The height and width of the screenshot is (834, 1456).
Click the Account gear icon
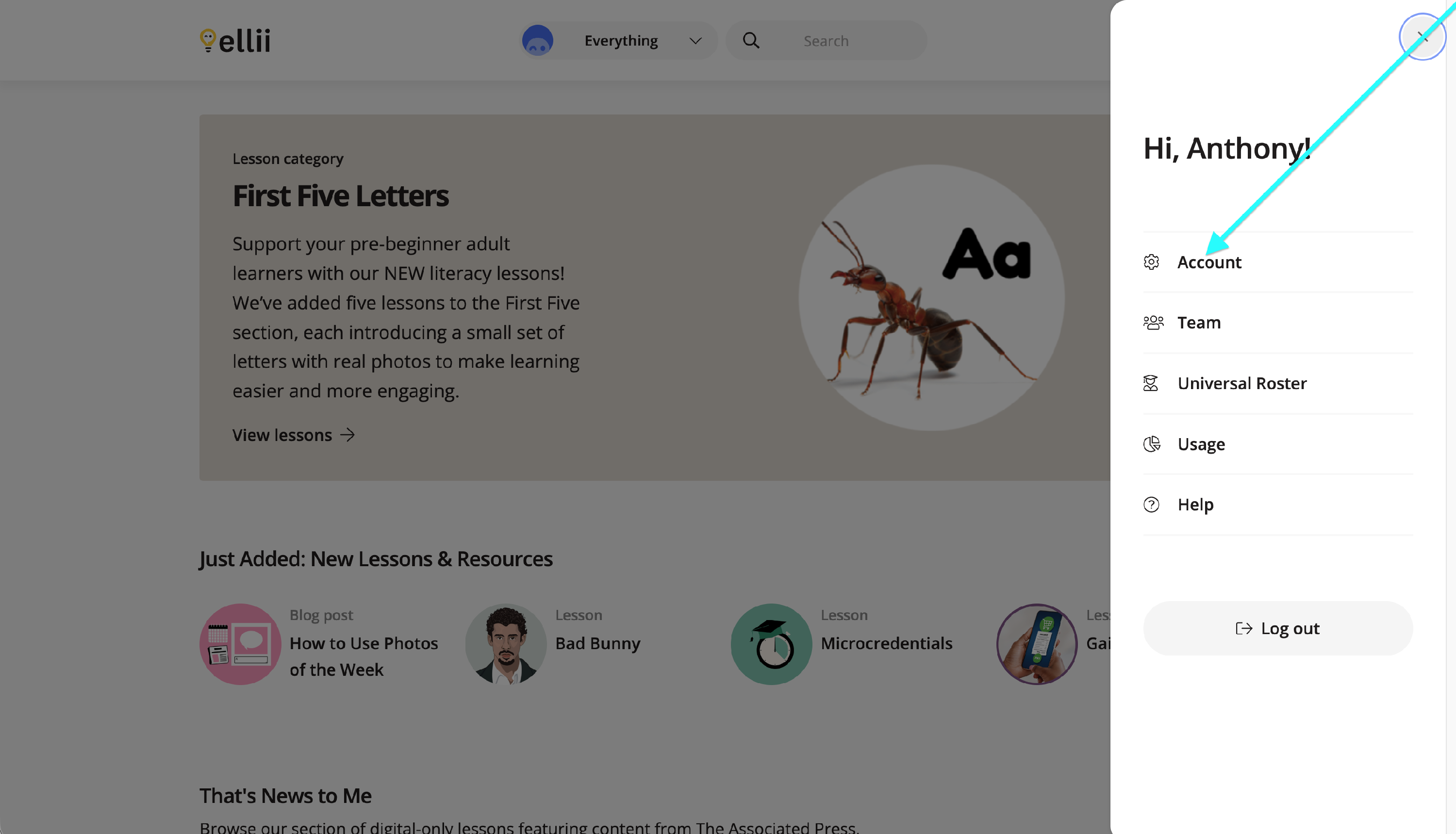(1151, 262)
